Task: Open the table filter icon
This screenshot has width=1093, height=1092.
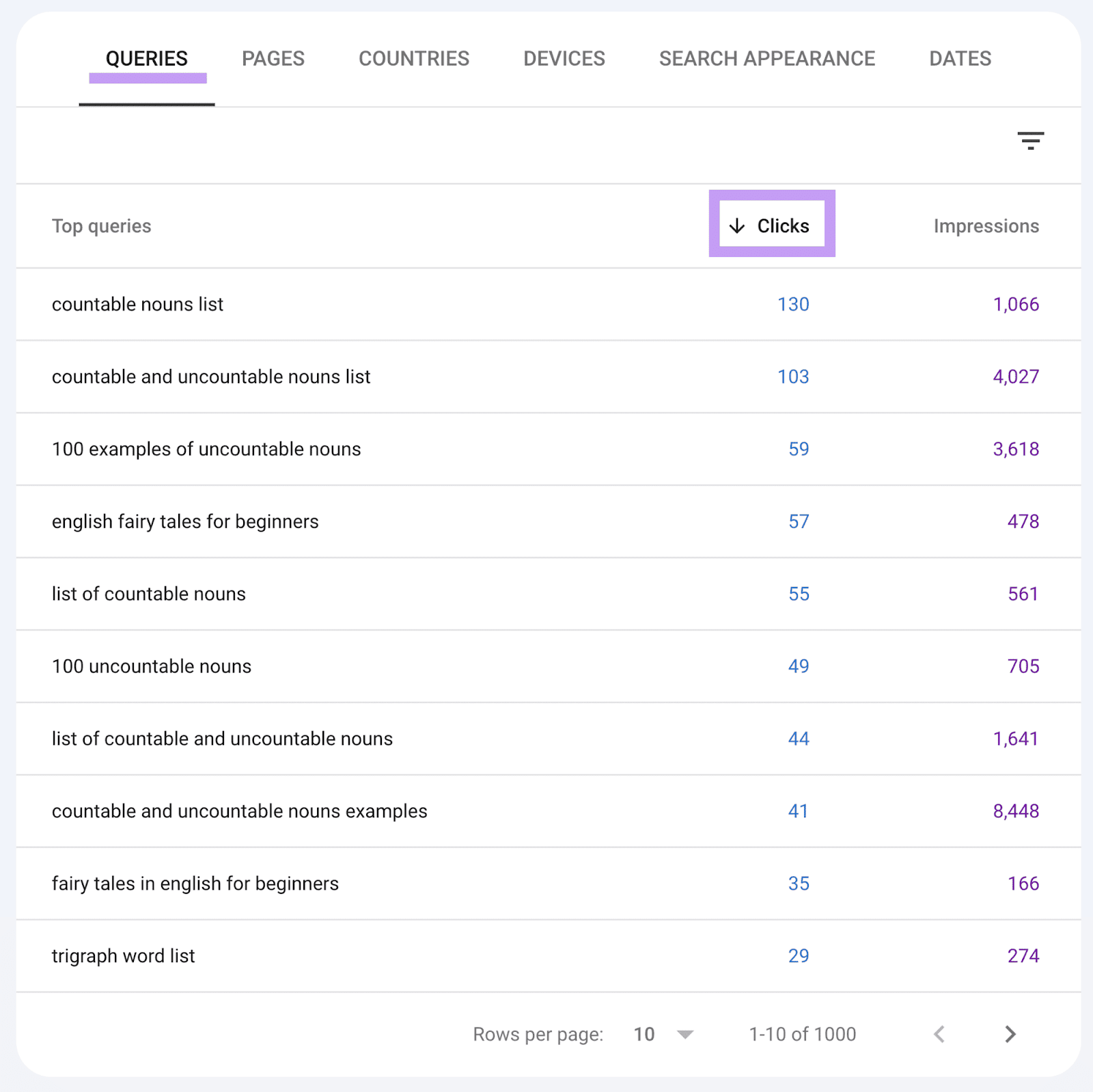Action: (1030, 141)
